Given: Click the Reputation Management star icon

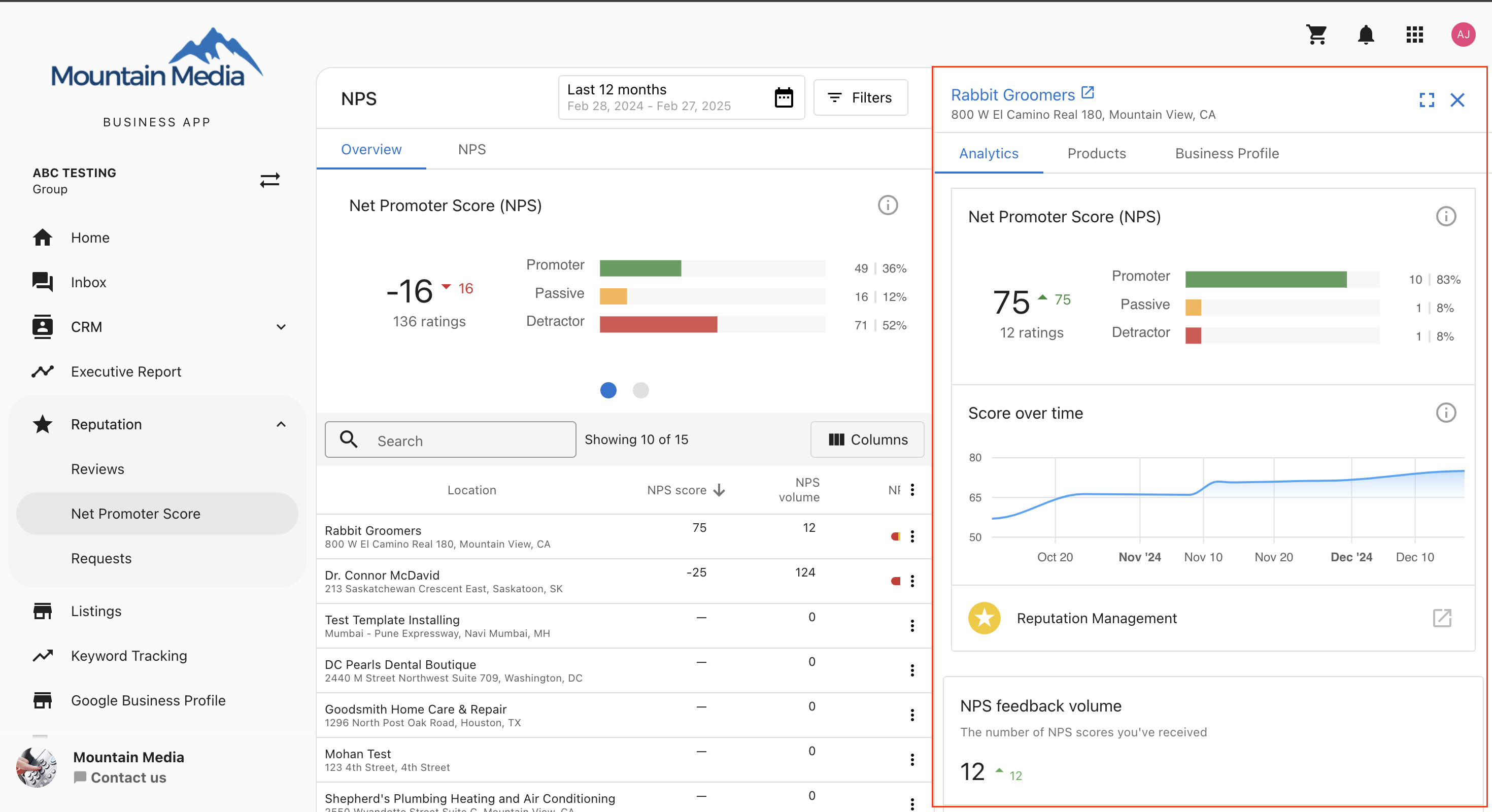Looking at the screenshot, I should coord(984,618).
